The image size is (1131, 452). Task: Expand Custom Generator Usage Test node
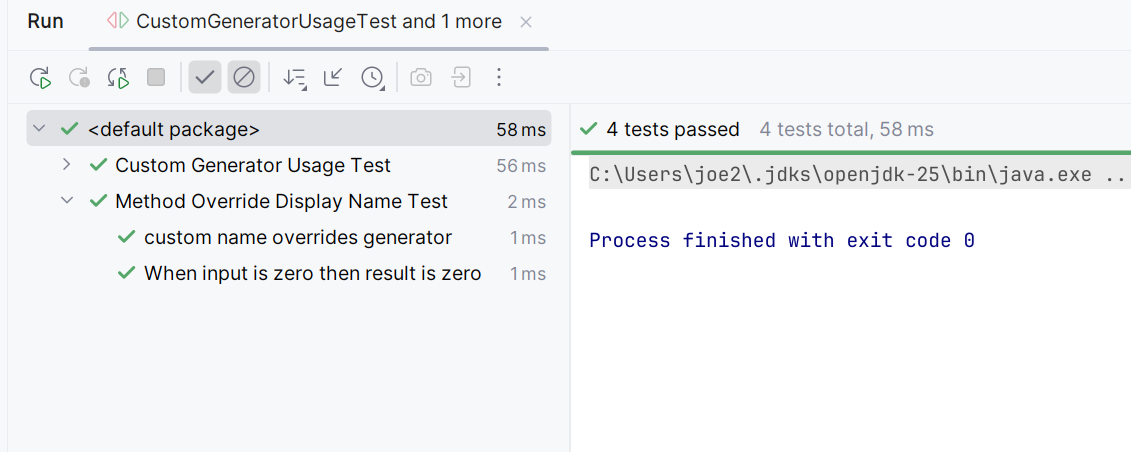tap(67, 165)
